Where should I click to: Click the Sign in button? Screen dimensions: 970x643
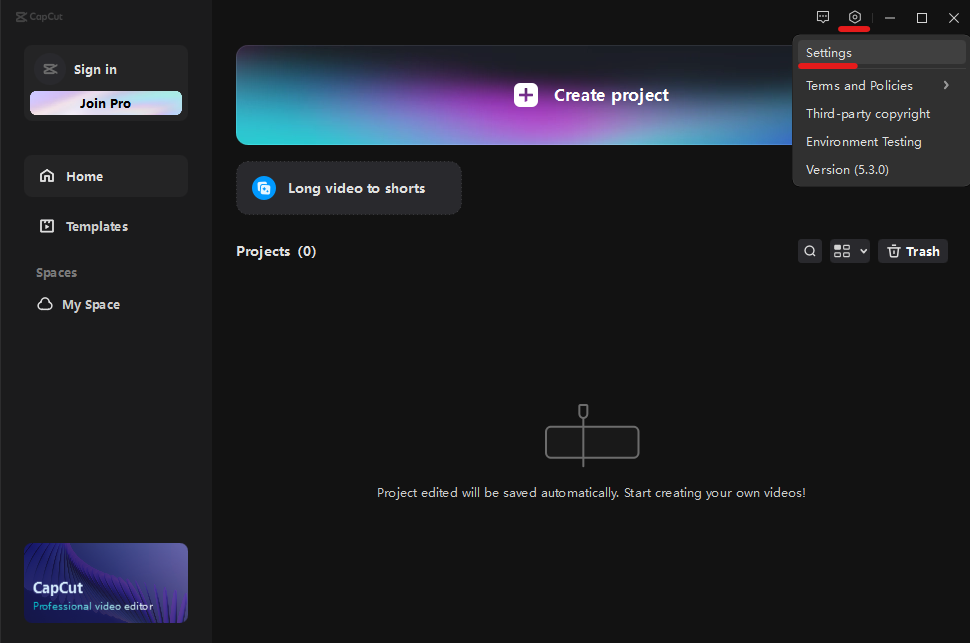point(95,69)
